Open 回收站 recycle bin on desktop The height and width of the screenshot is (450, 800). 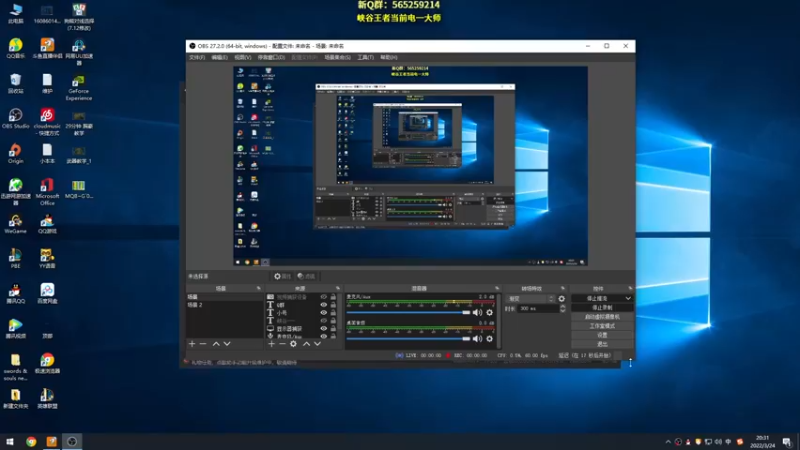15,84
